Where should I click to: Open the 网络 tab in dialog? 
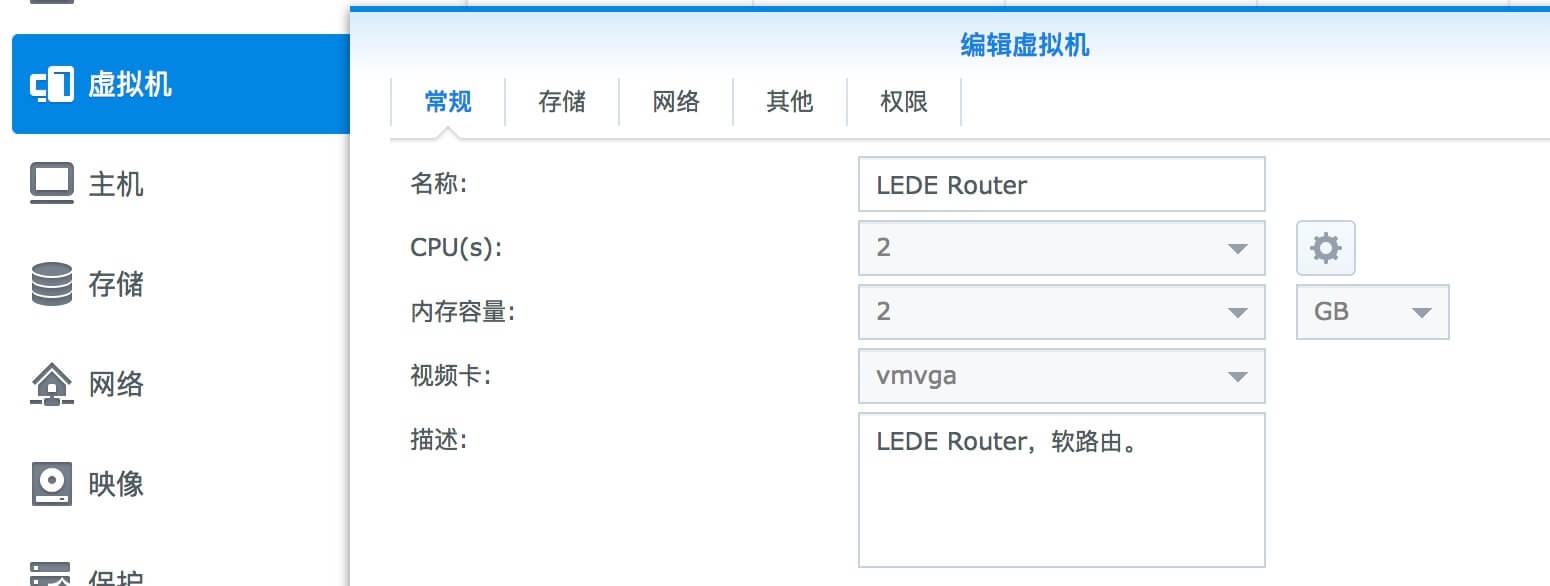676,101
